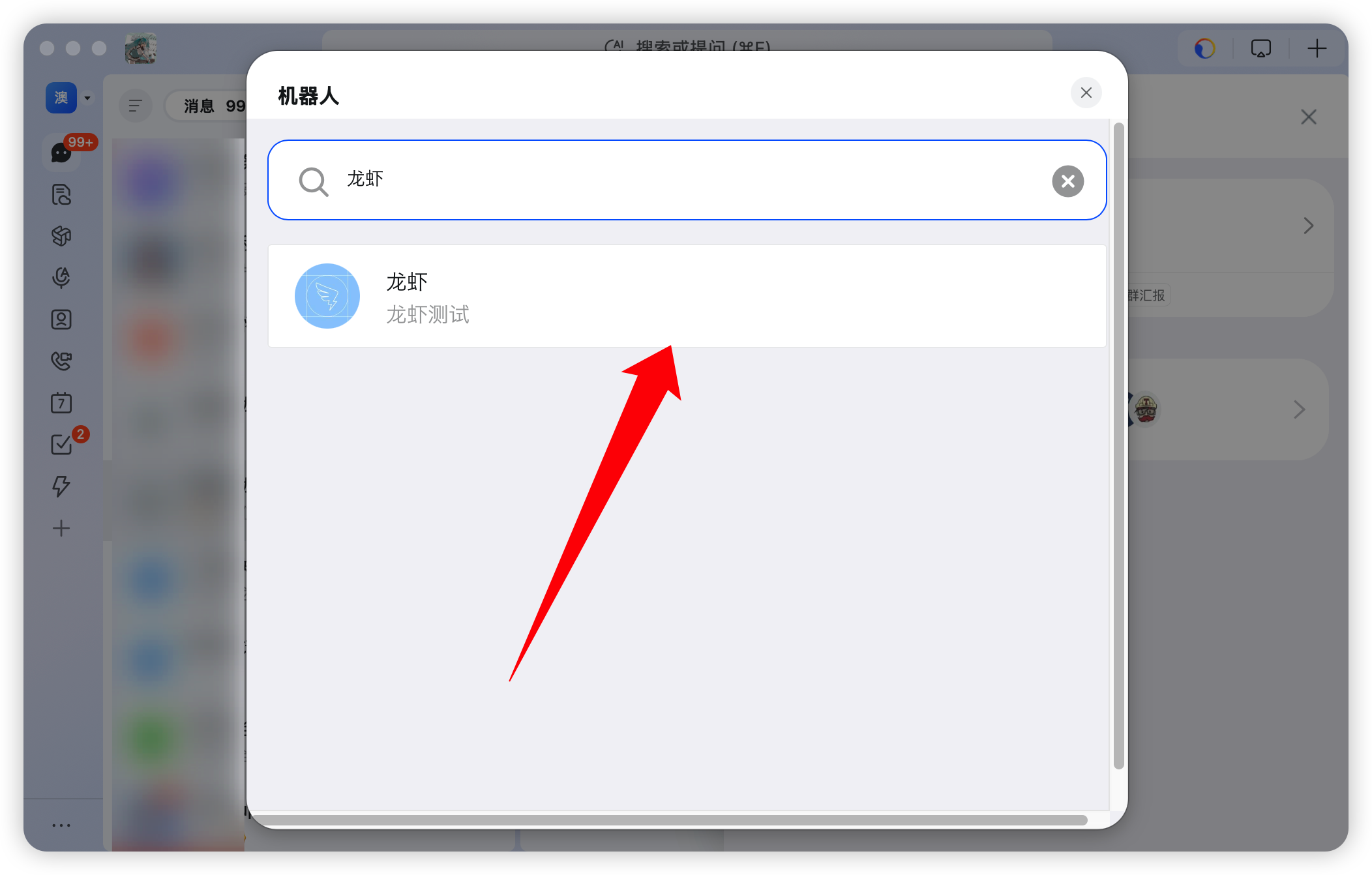Click the vertical scrollbar in robot dialog

point(1118,446)
